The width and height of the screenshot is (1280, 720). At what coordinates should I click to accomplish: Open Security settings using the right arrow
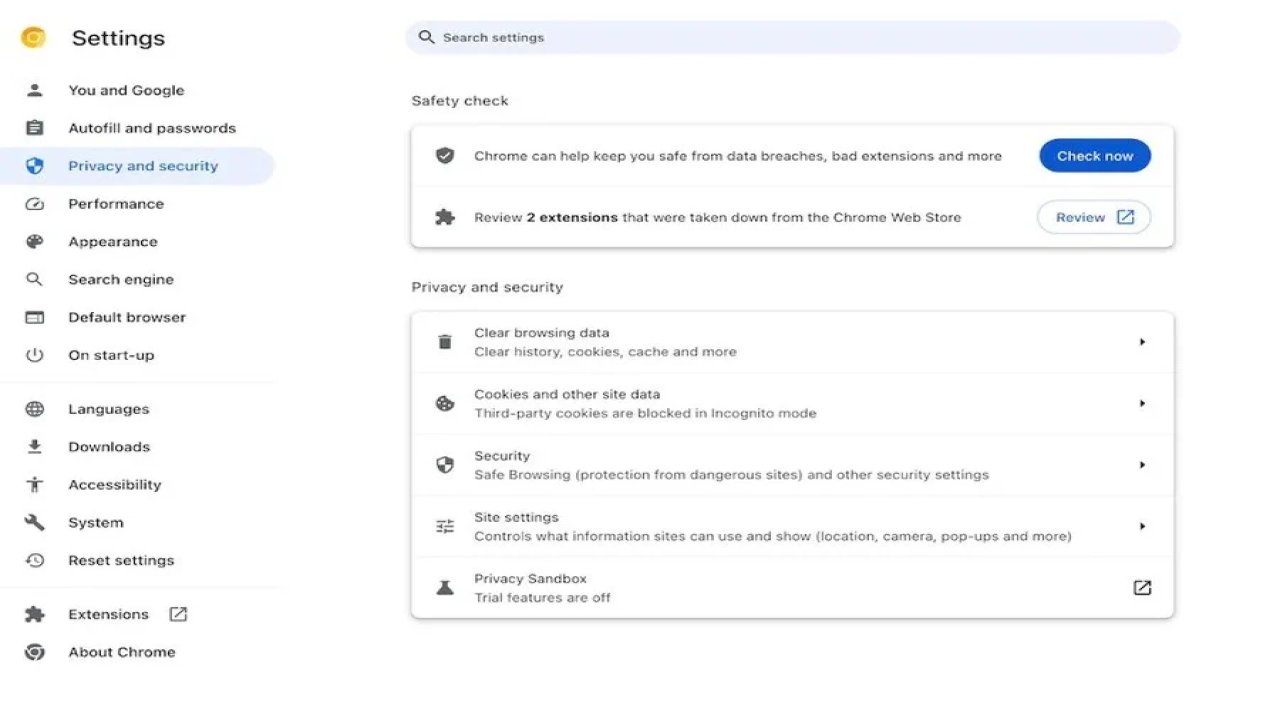point(1142,465)
